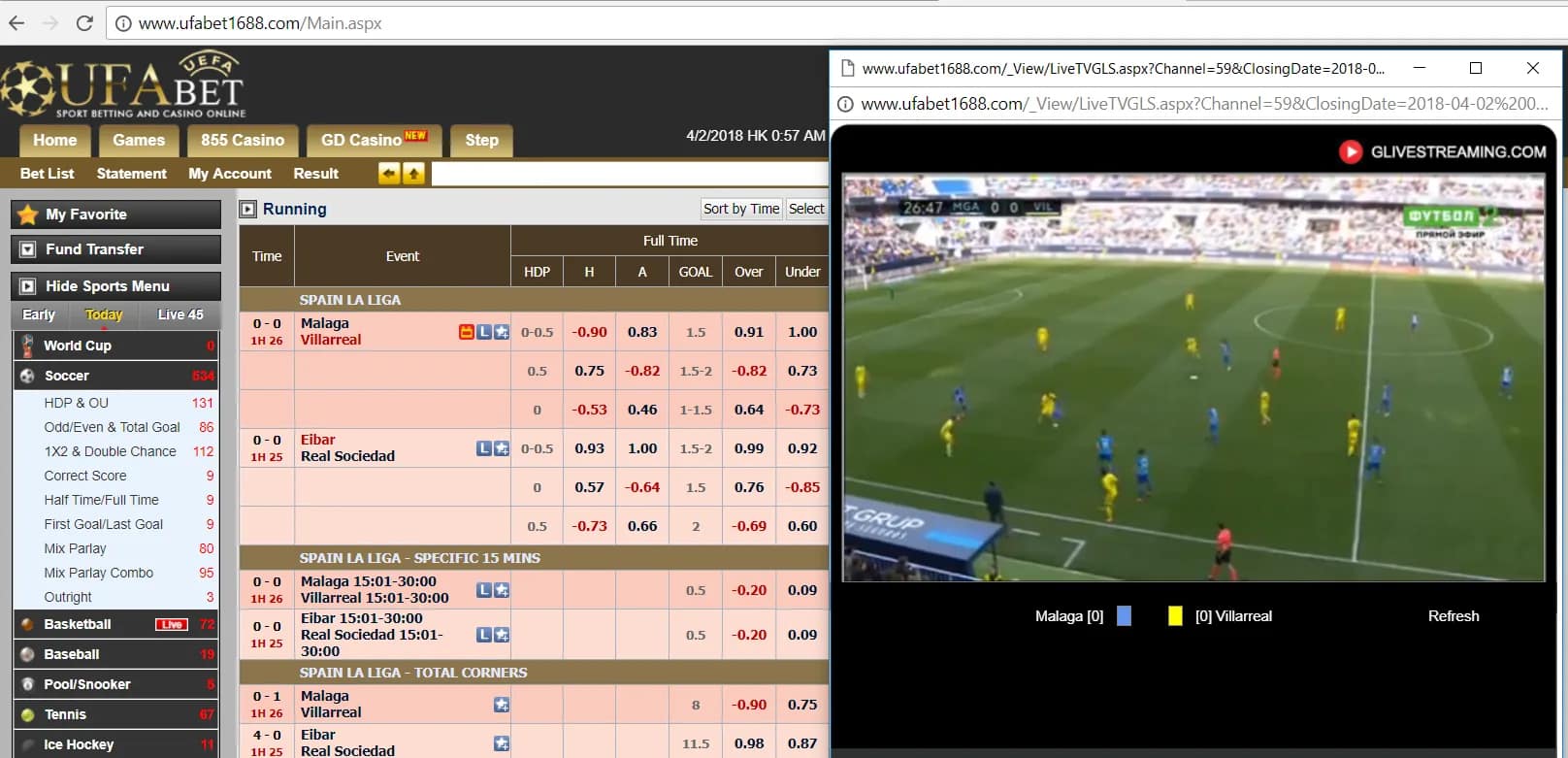Click the star icon beside My Favorite
Image resolution: width=1568 pixels, height=758 pixels.
click(28, 214)
